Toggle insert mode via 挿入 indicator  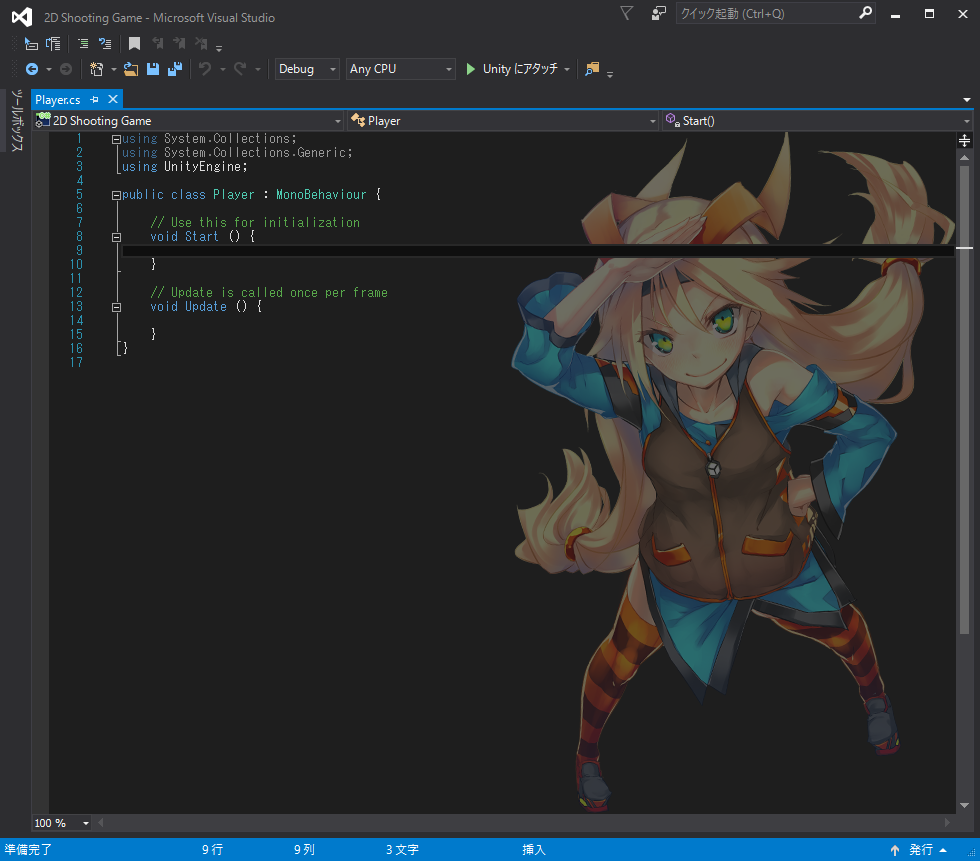[534, 850]
